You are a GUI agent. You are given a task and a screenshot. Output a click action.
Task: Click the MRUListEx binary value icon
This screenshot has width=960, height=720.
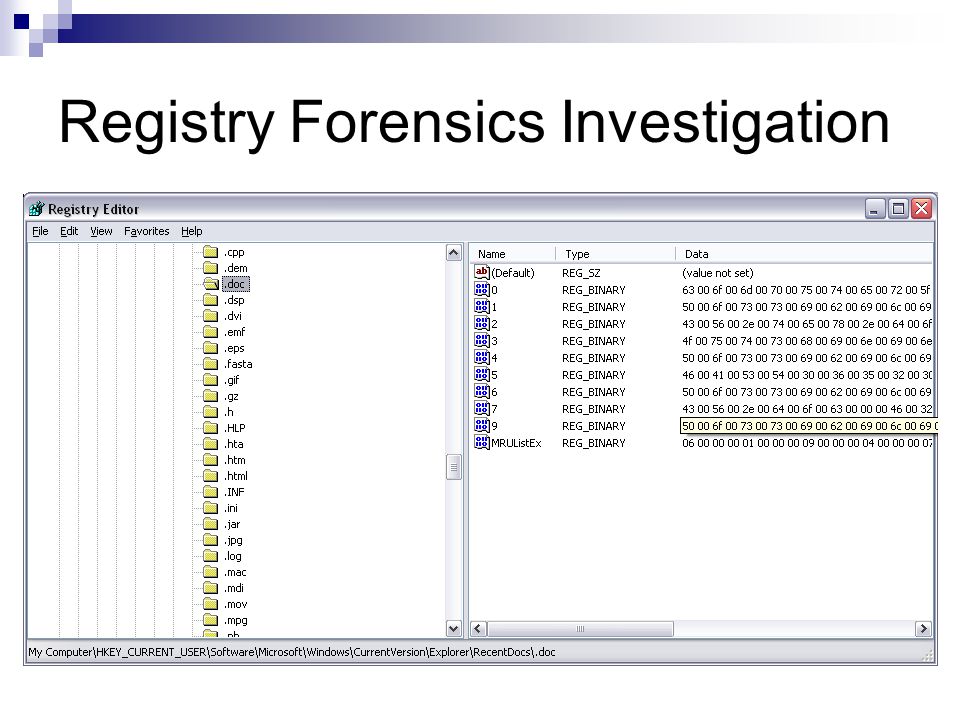[482, 442]
